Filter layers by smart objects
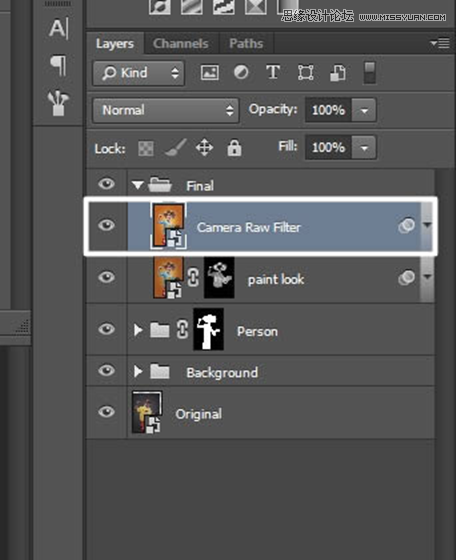456x560 pixels. click(338, 73)
